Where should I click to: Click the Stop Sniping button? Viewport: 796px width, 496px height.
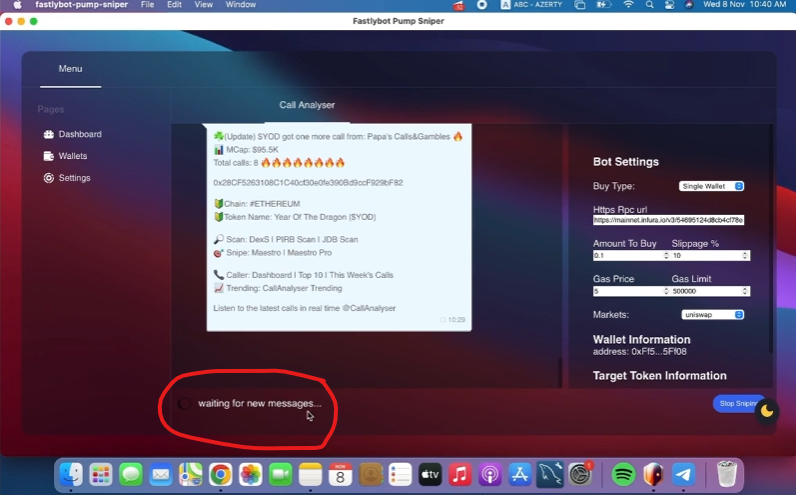[736, 403]
